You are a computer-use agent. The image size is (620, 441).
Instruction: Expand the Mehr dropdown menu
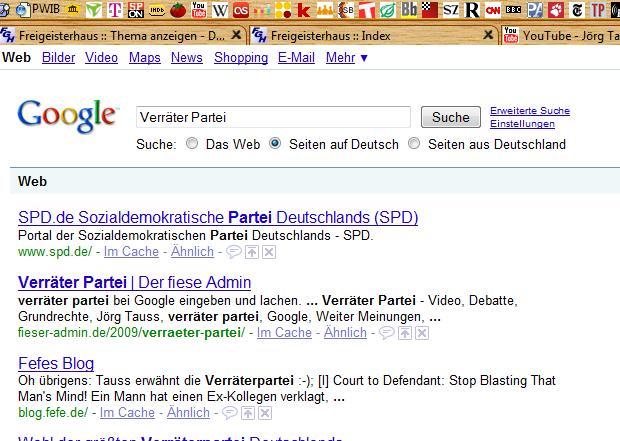(347, 58)
